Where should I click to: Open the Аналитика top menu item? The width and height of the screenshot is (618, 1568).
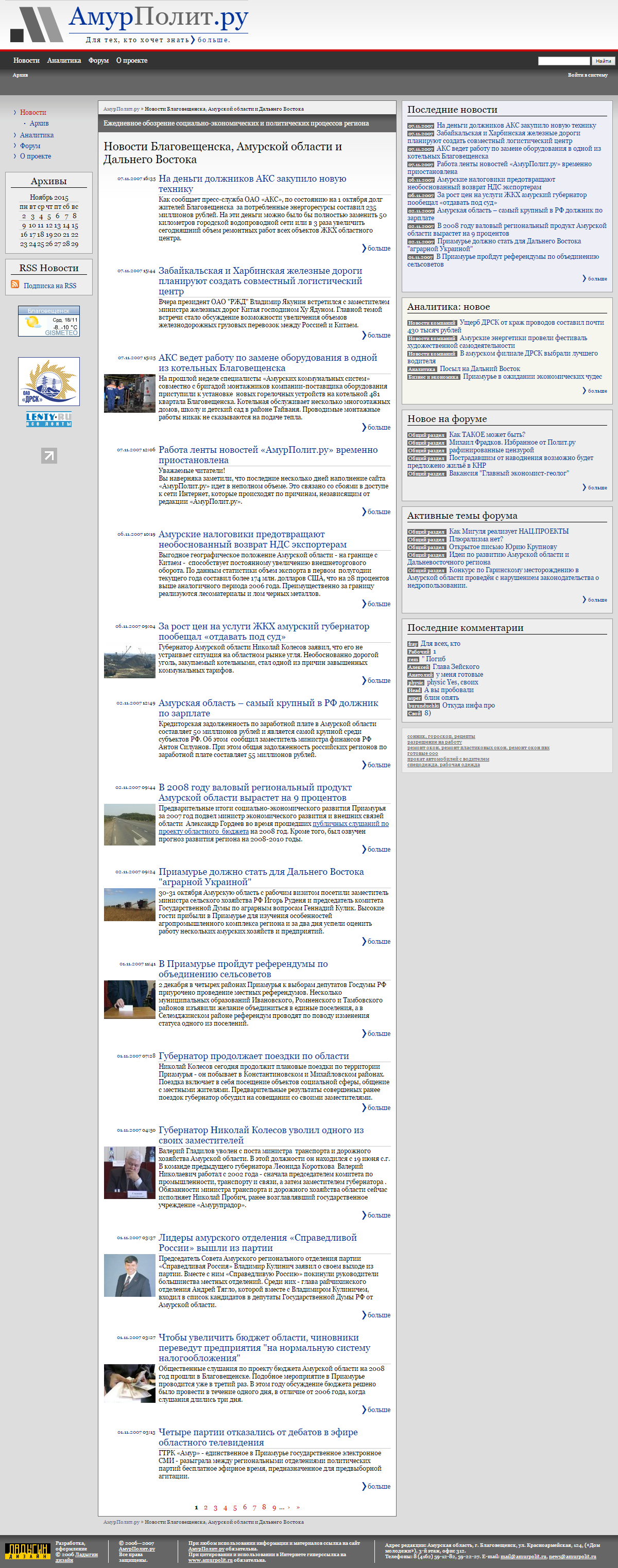[63, 61]
